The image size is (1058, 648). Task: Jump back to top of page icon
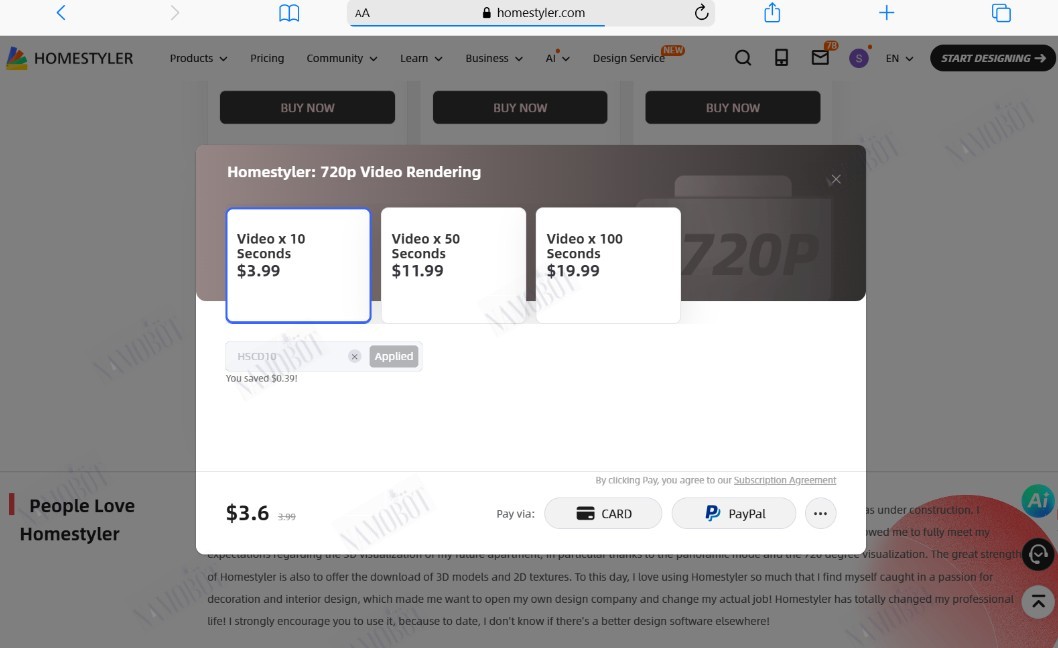(1038, 601)
